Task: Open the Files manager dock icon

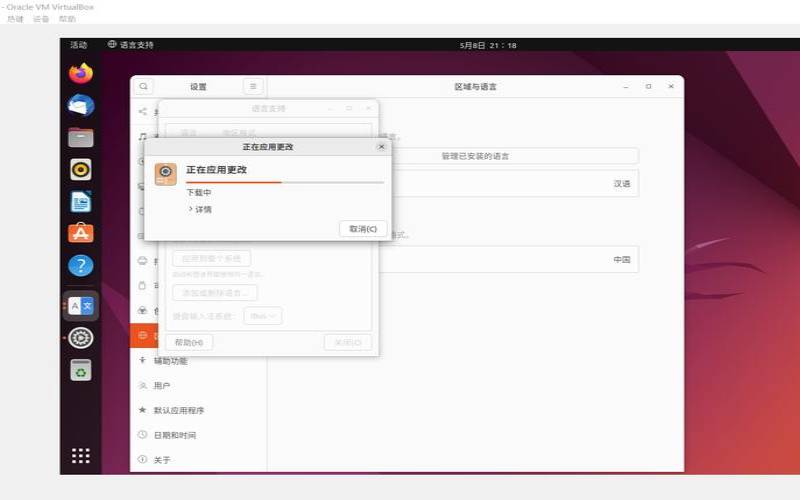Action: 81,137
